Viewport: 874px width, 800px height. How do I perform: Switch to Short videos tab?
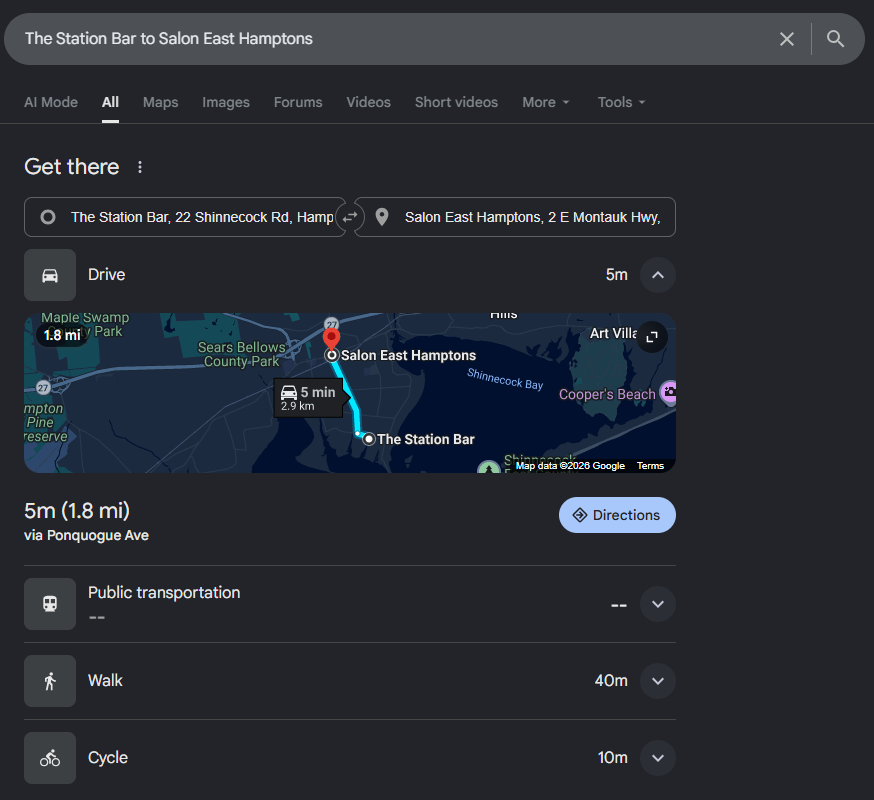coord(457,102)
